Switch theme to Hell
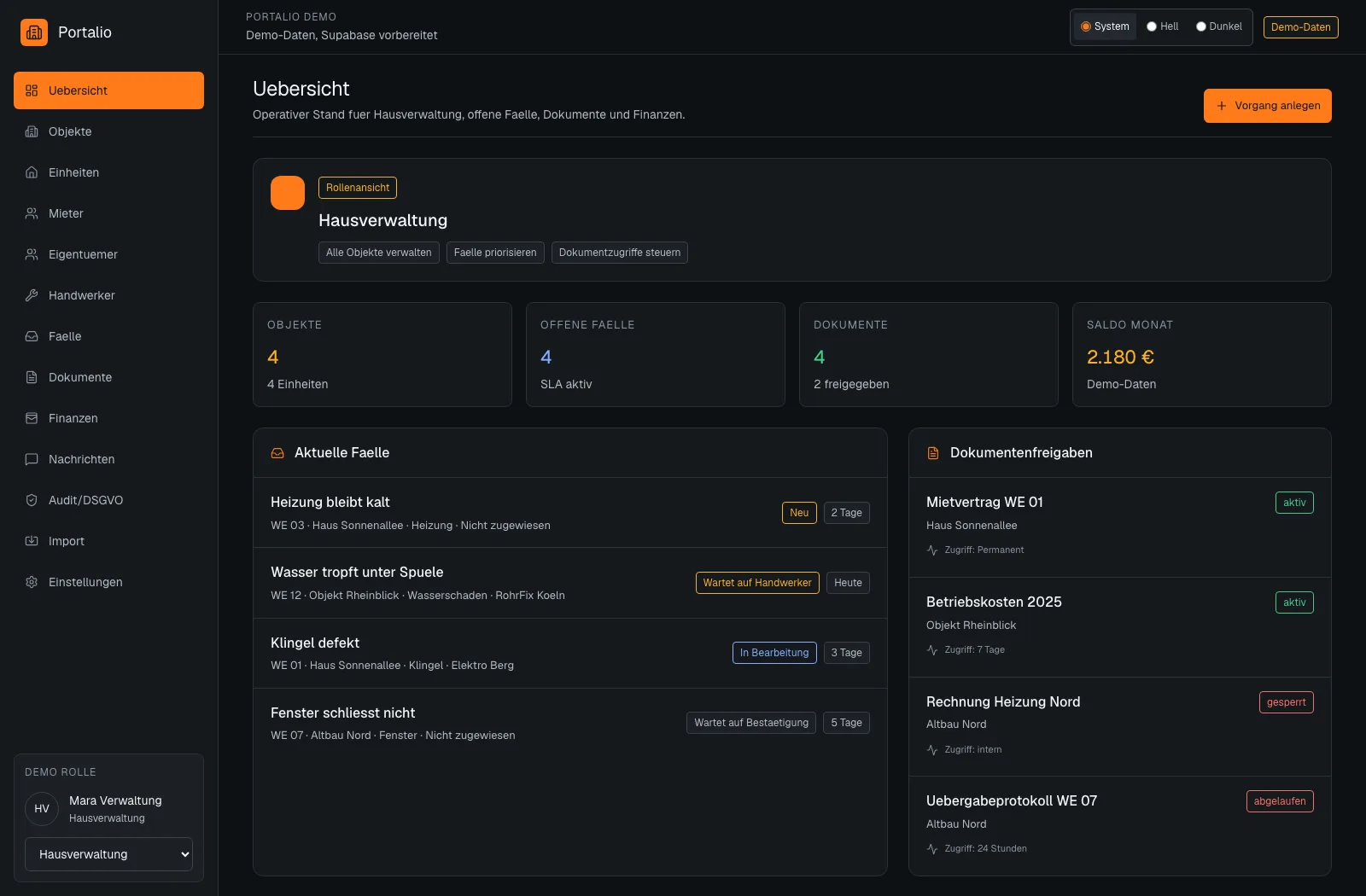The width and height of the screenshot is (1366, 896). [1152, 26]
